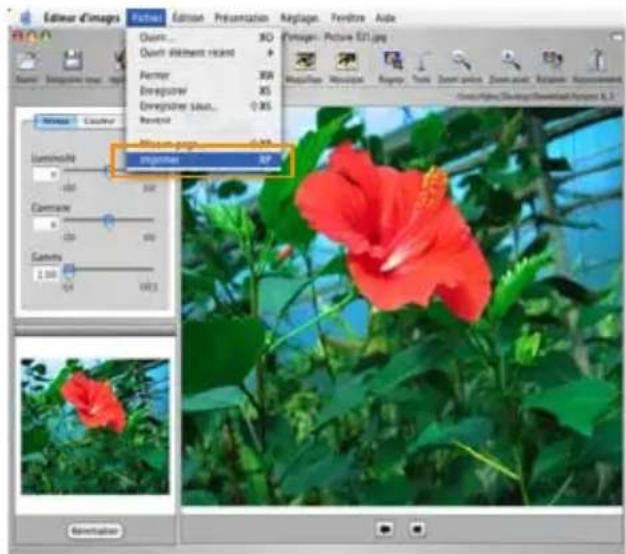Open the Édition menu
This screenshot has height=554, width=626.
pos(188,18)
